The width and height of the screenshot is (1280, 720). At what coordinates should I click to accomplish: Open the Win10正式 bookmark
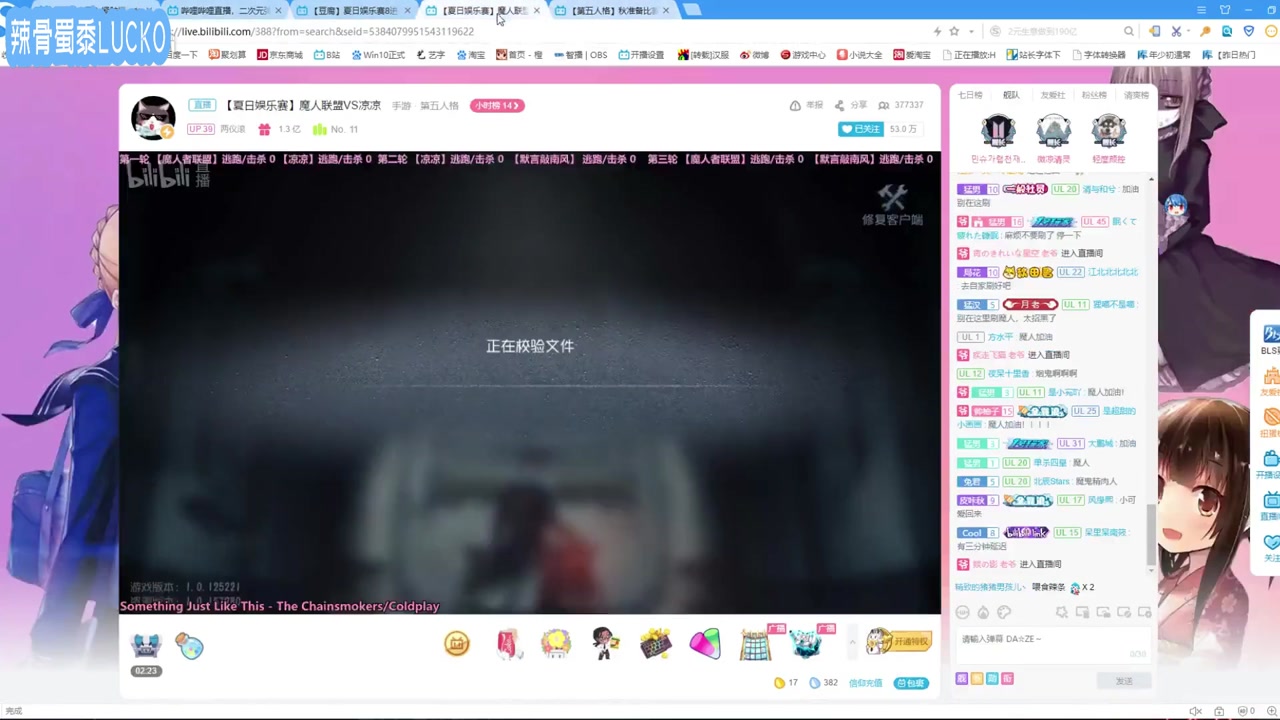click(378, 55)
